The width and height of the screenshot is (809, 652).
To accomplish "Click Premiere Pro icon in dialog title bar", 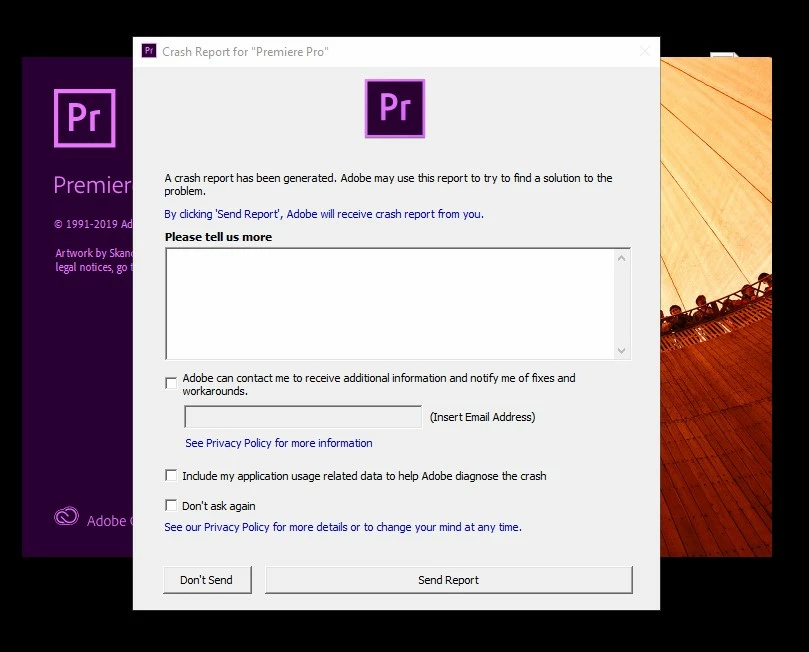I will pos(149,51).
